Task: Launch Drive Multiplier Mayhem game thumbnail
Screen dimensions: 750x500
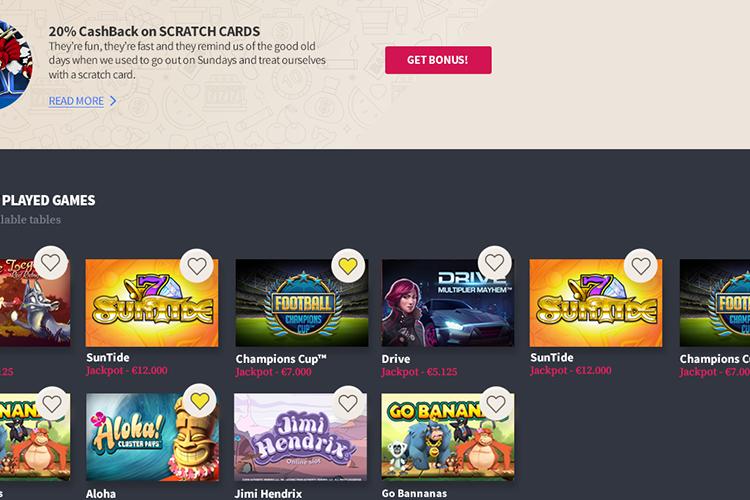Action: [x=448, y=303]
